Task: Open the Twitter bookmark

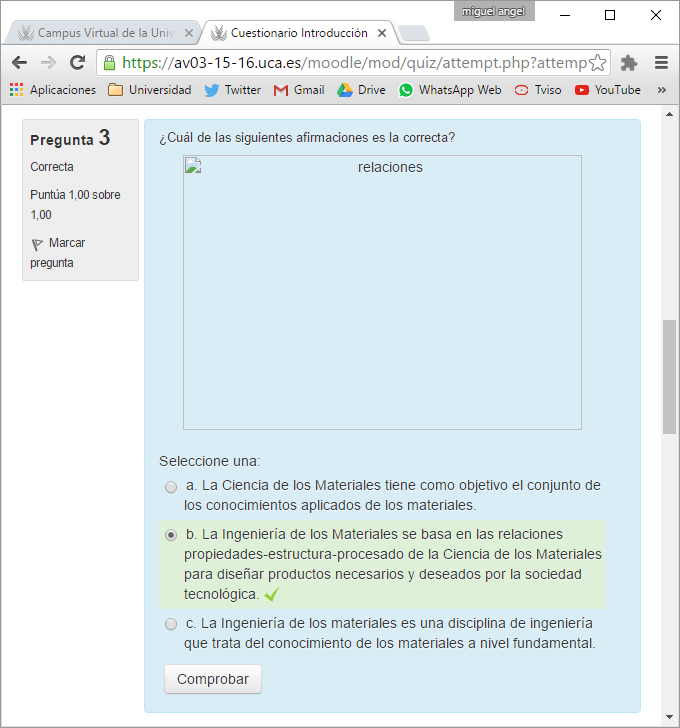Action: coord(232,90)
